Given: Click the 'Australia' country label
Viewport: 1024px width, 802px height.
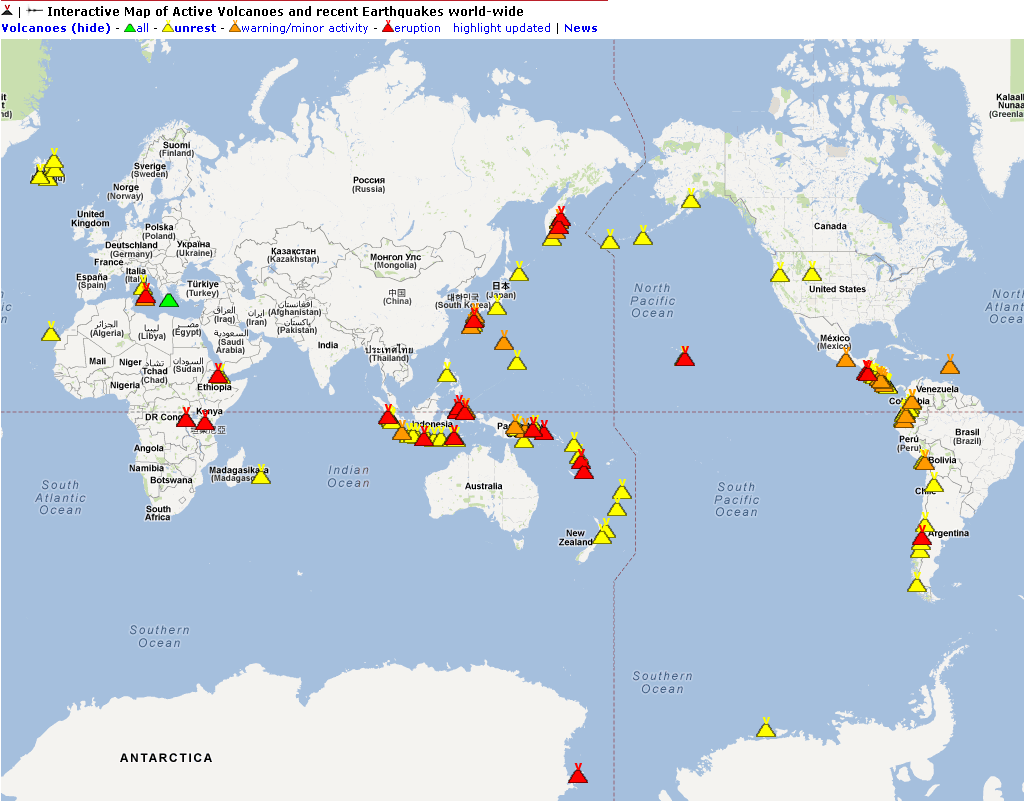Looking at the screenshot, I should coord(484,486).
